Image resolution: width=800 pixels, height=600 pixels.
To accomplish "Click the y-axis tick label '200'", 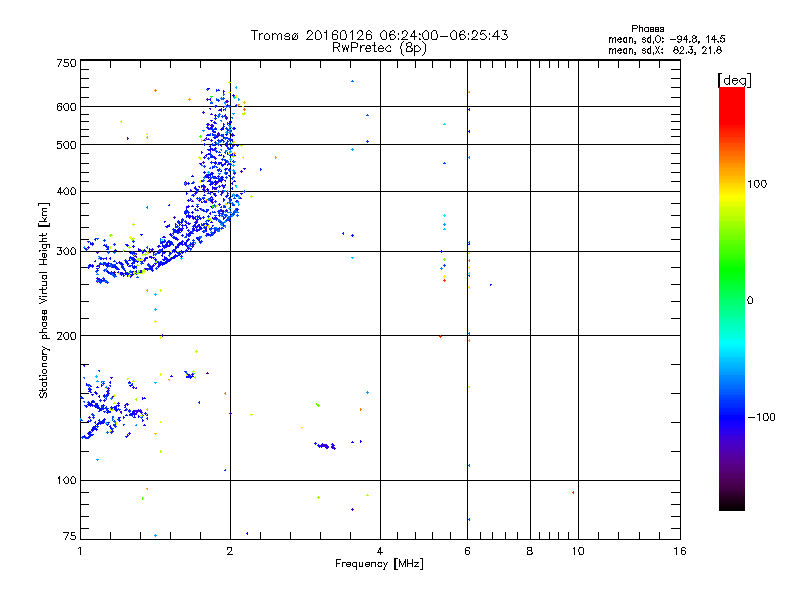I will [x=66, y=336].
